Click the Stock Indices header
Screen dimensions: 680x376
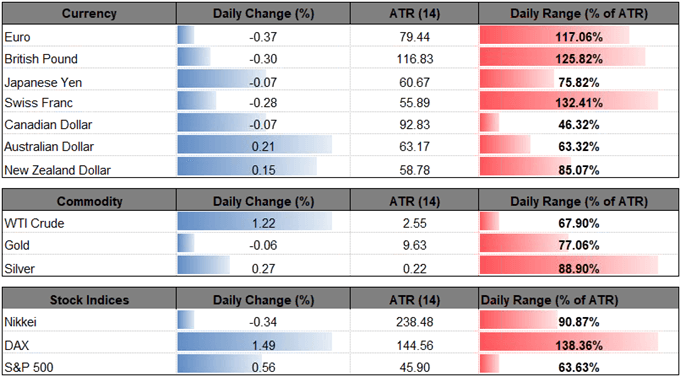pos(89,300)
